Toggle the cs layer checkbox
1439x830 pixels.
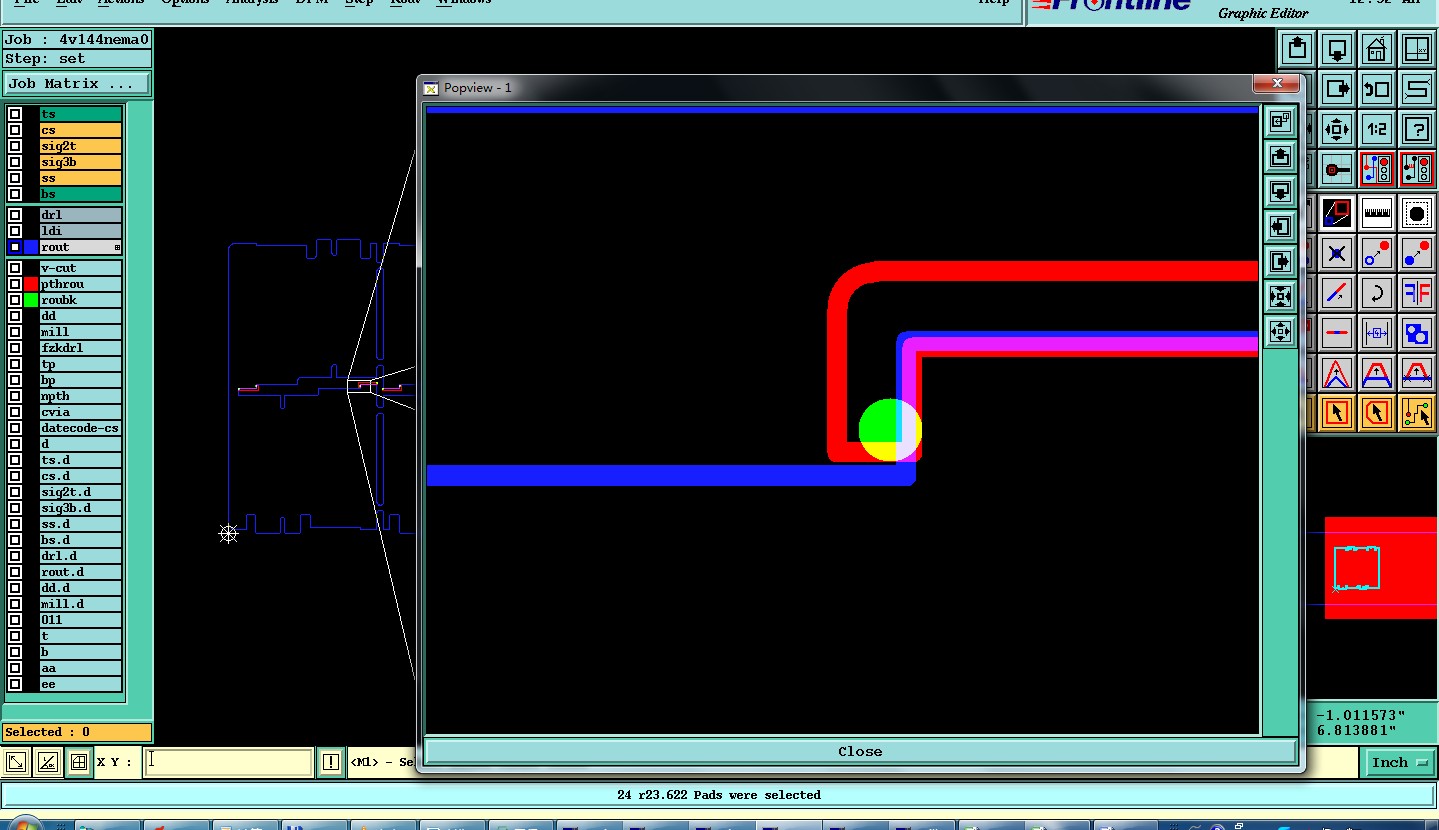pyautogui.click(x=15, y=130)
